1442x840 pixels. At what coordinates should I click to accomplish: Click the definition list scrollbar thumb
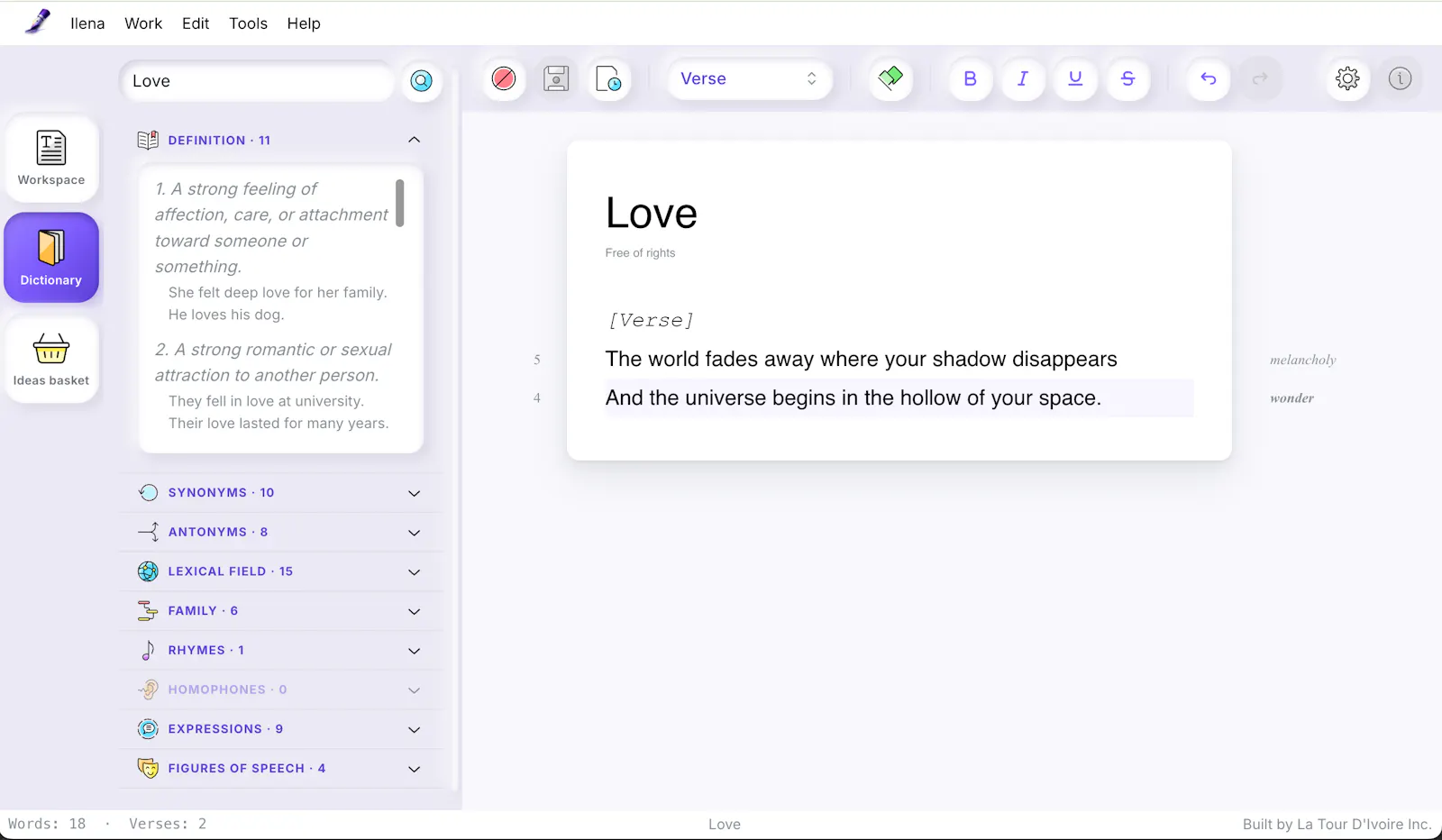[x=399, y=203]
